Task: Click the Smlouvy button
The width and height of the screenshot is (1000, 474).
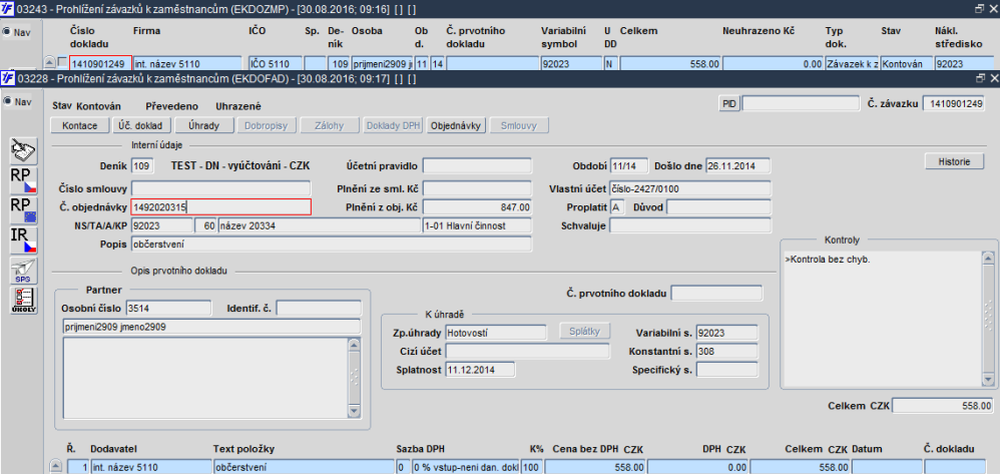Action: pos(519,126)
